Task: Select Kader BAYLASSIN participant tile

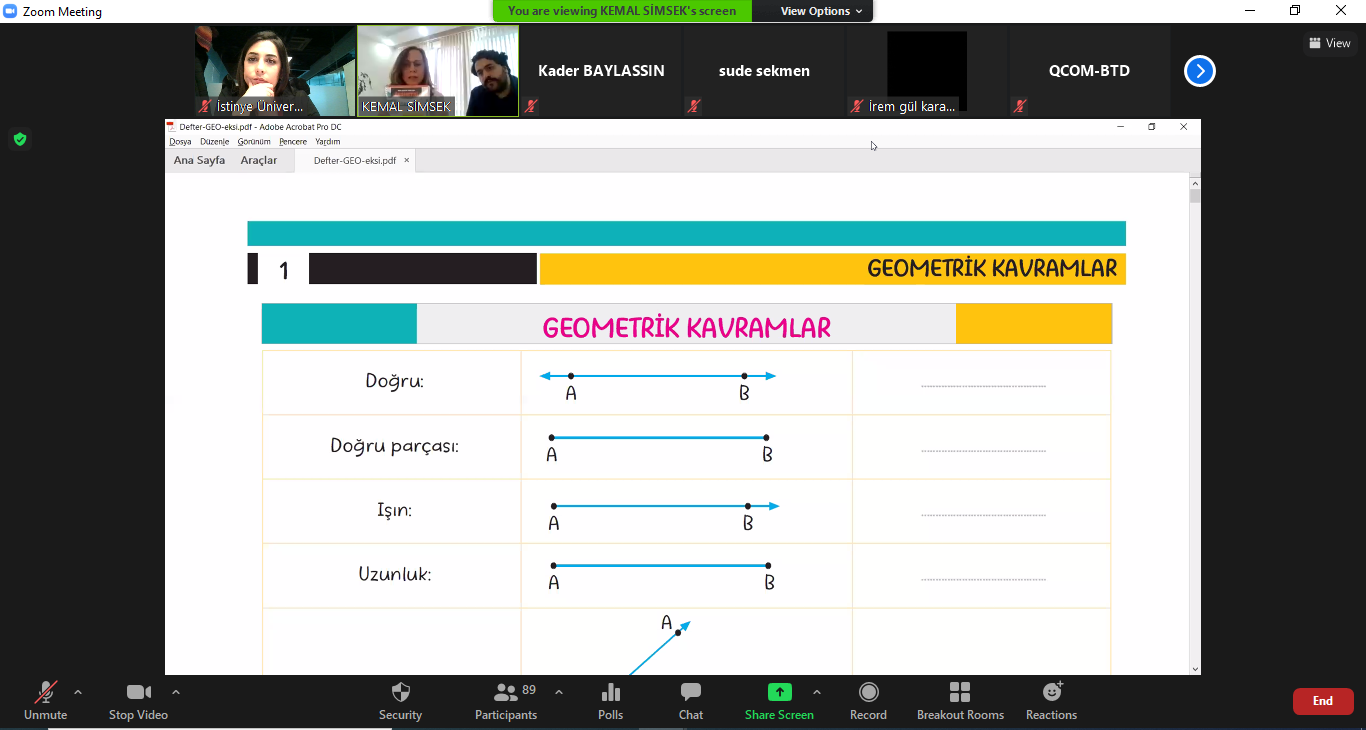Action: point(601,71)
